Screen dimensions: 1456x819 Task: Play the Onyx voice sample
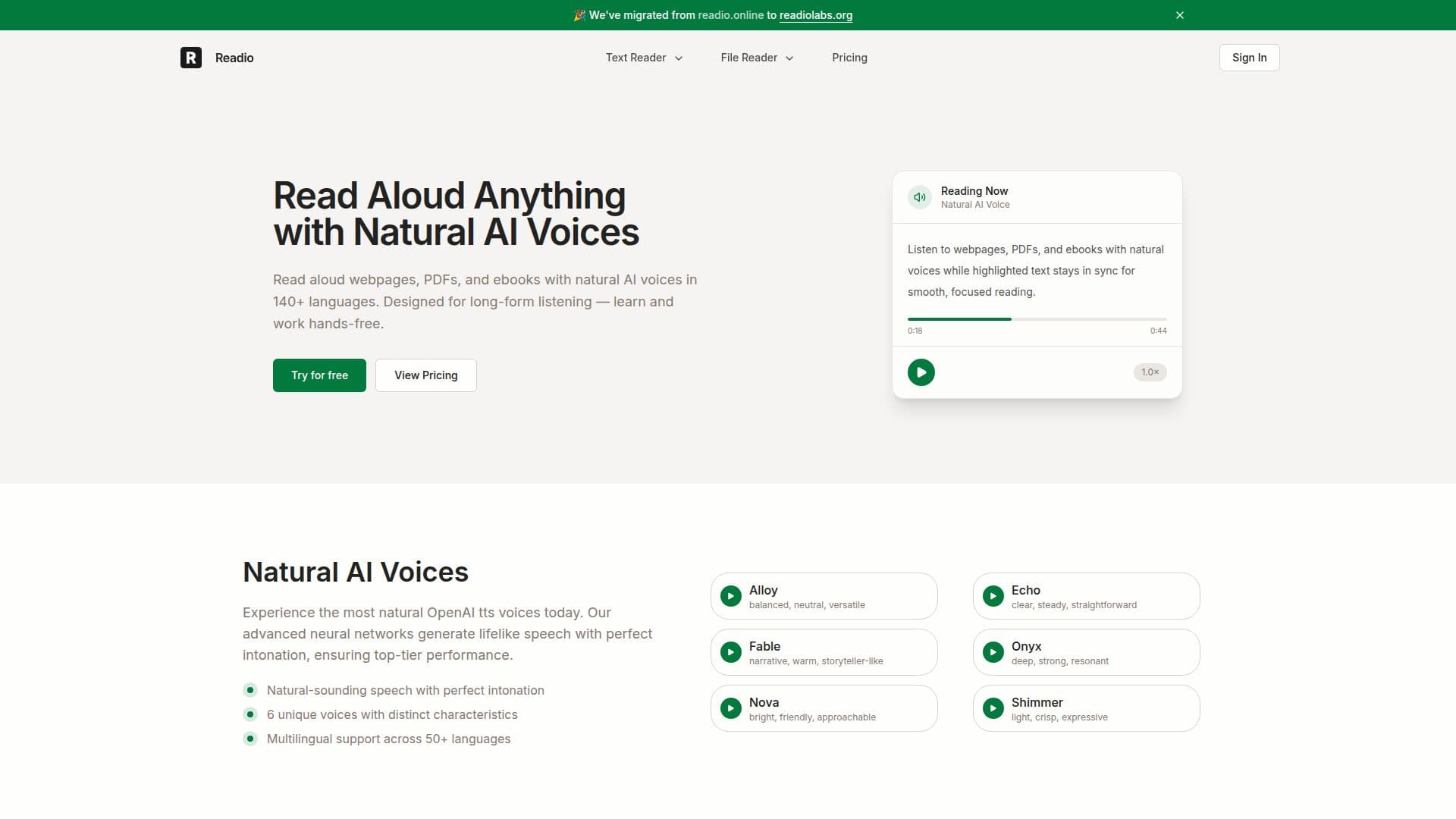click(x=993, y=652)
